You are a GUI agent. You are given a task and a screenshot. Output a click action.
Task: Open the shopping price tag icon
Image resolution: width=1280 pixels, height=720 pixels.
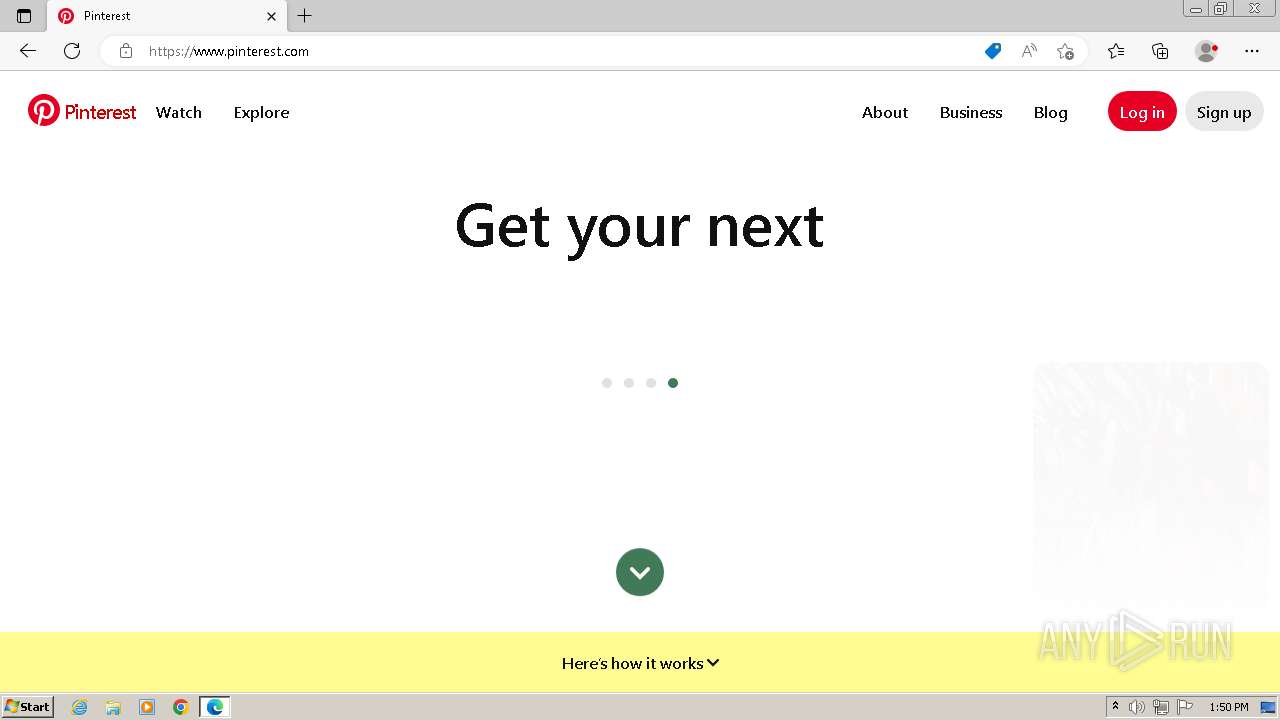pyautogui.click(x=993, y=51)
